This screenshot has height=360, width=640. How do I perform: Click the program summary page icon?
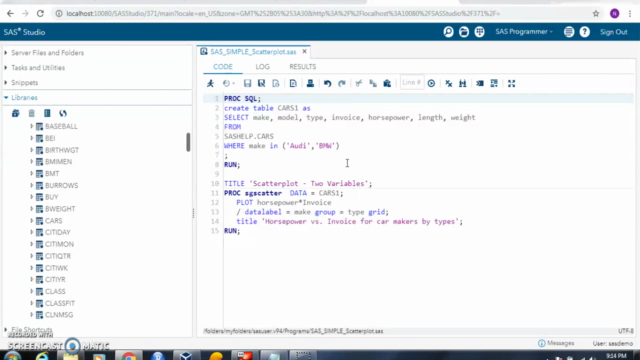tap(293, 83)
